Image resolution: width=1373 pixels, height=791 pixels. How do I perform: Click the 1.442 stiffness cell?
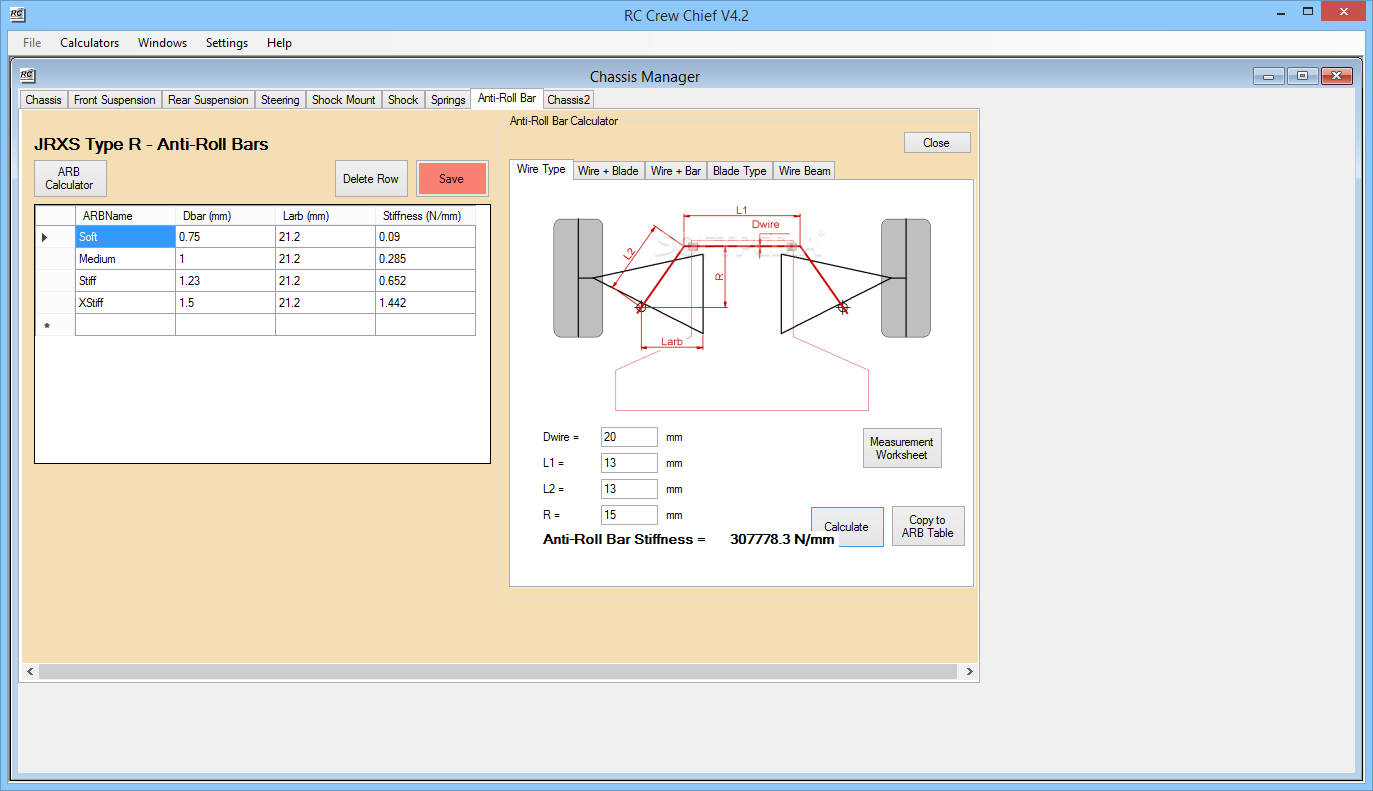pos(425,303)
